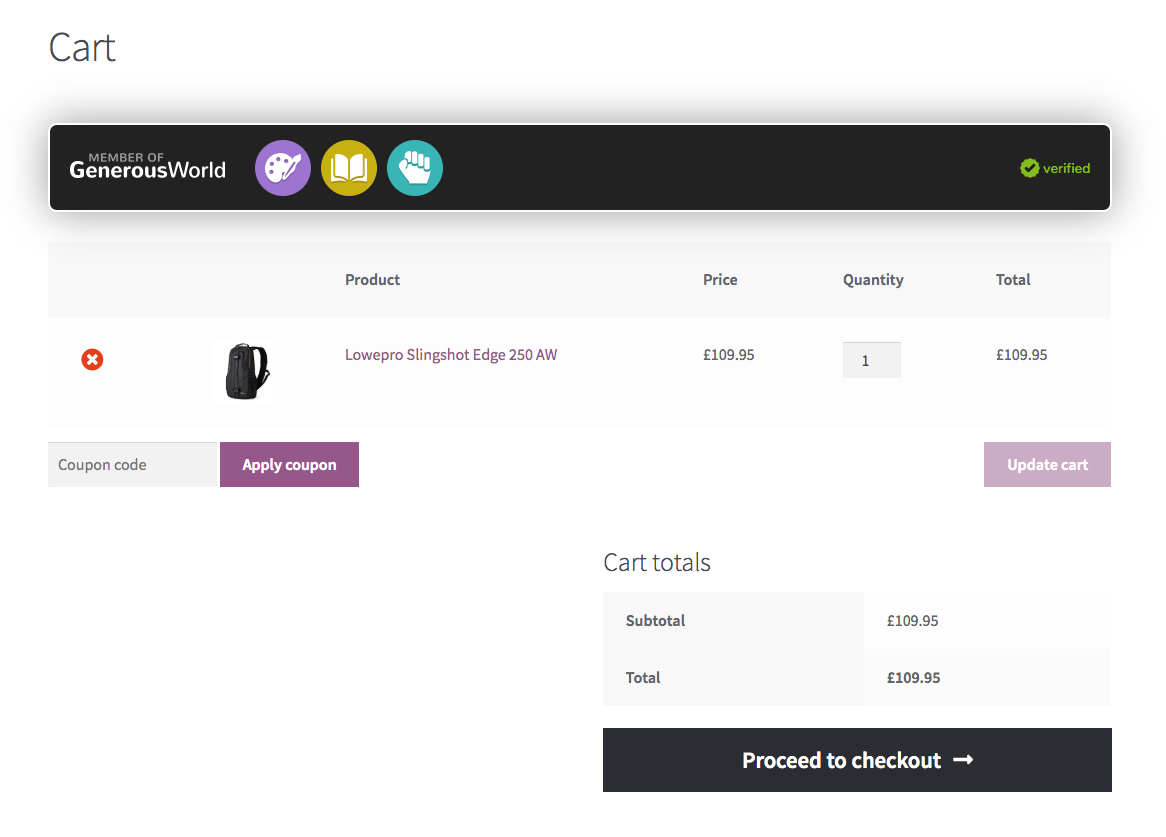1166x837 pixels.
Task: Click the Total label in cart totals
Action: (642, 677)
